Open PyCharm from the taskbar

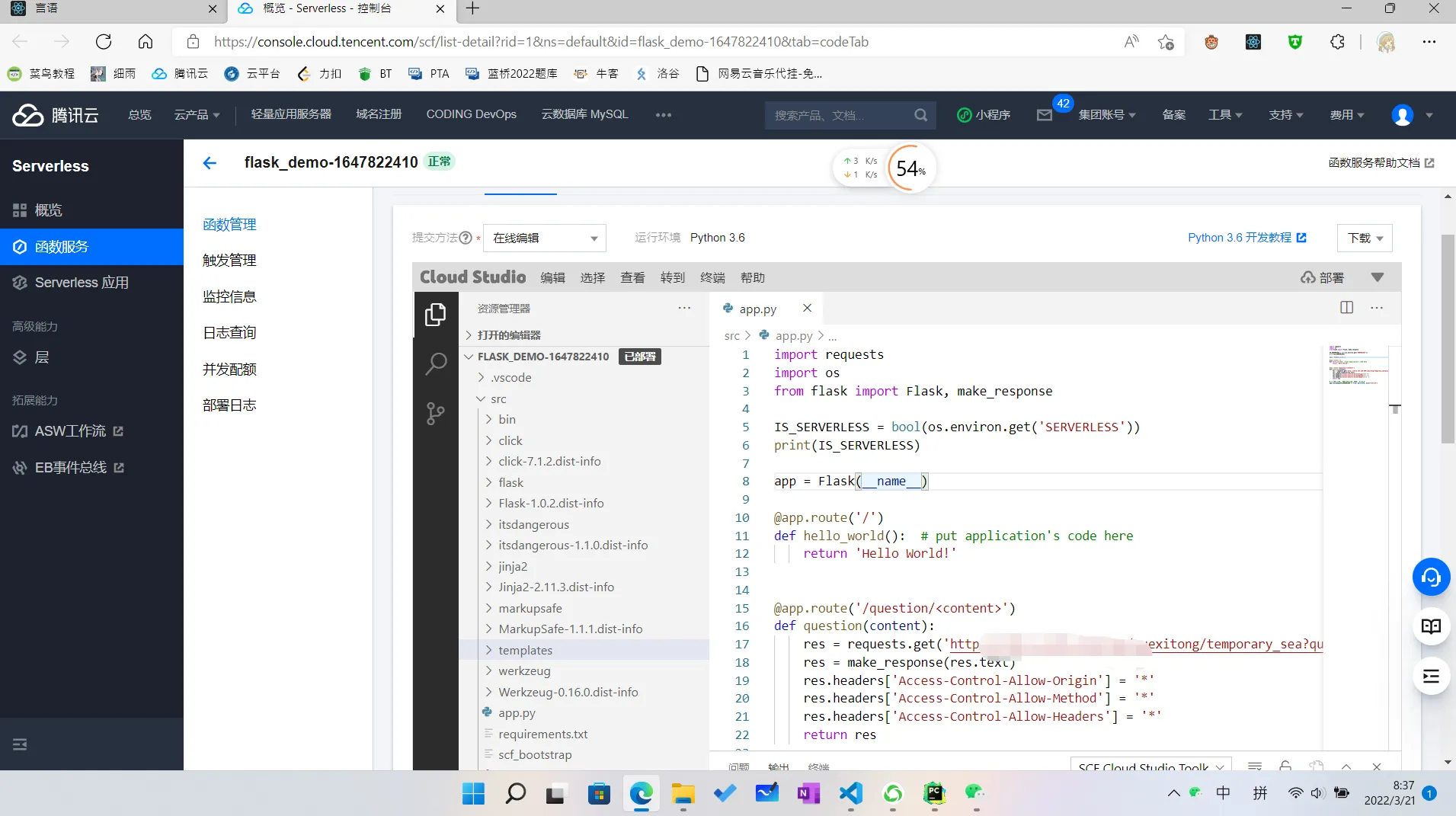click(934, 793)
